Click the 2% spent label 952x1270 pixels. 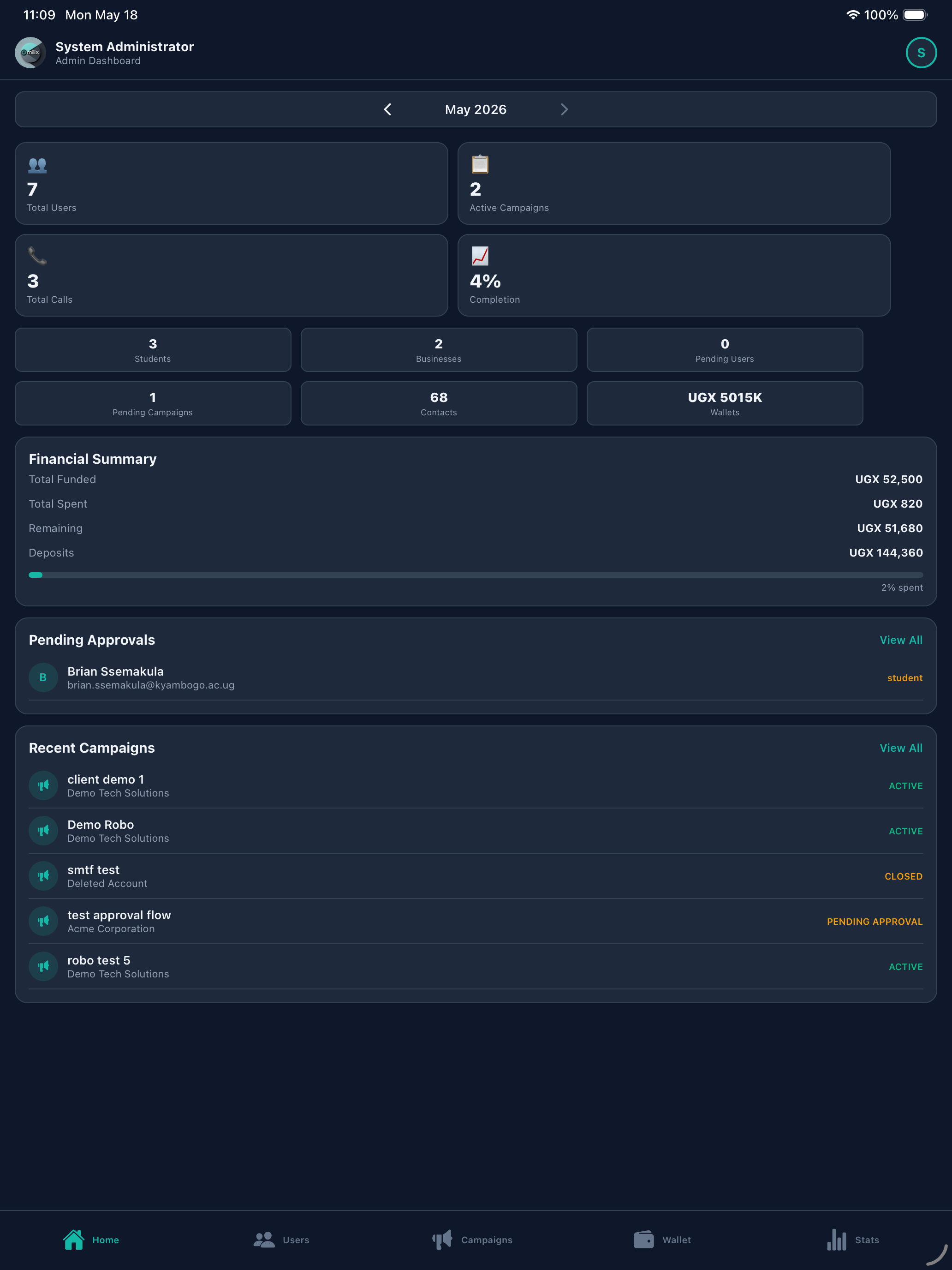[x=902, y=587]
